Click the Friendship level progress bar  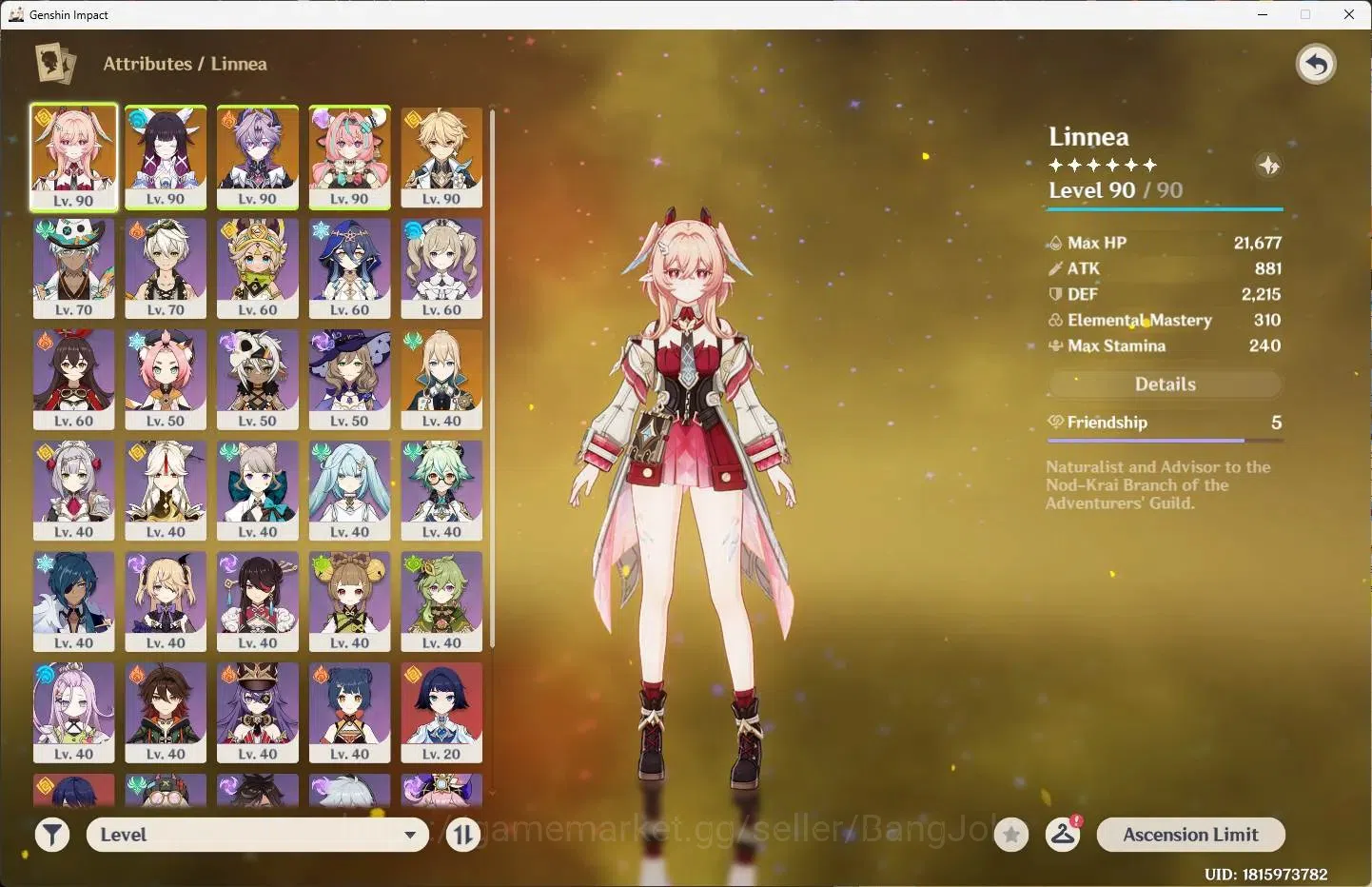(1165, 441)
